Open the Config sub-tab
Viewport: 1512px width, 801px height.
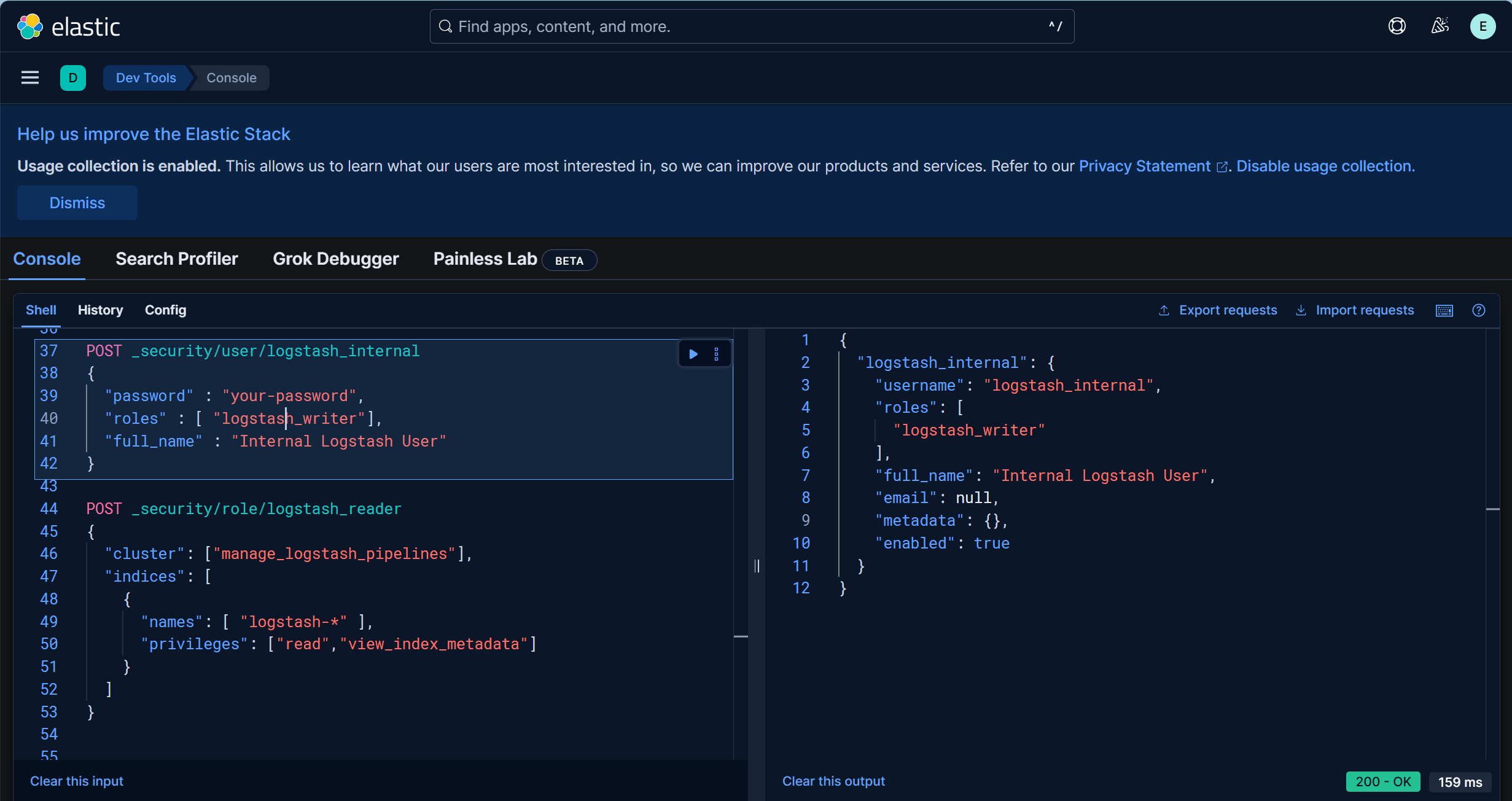[166, 310]
